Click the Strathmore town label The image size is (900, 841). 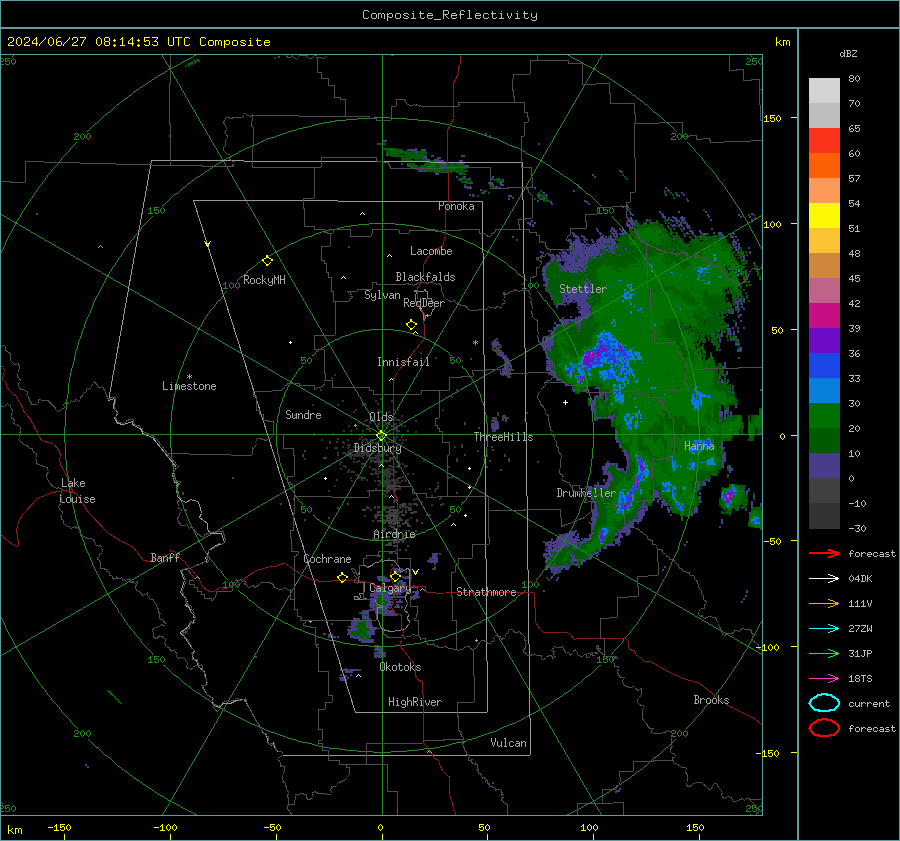click(486, 592)
